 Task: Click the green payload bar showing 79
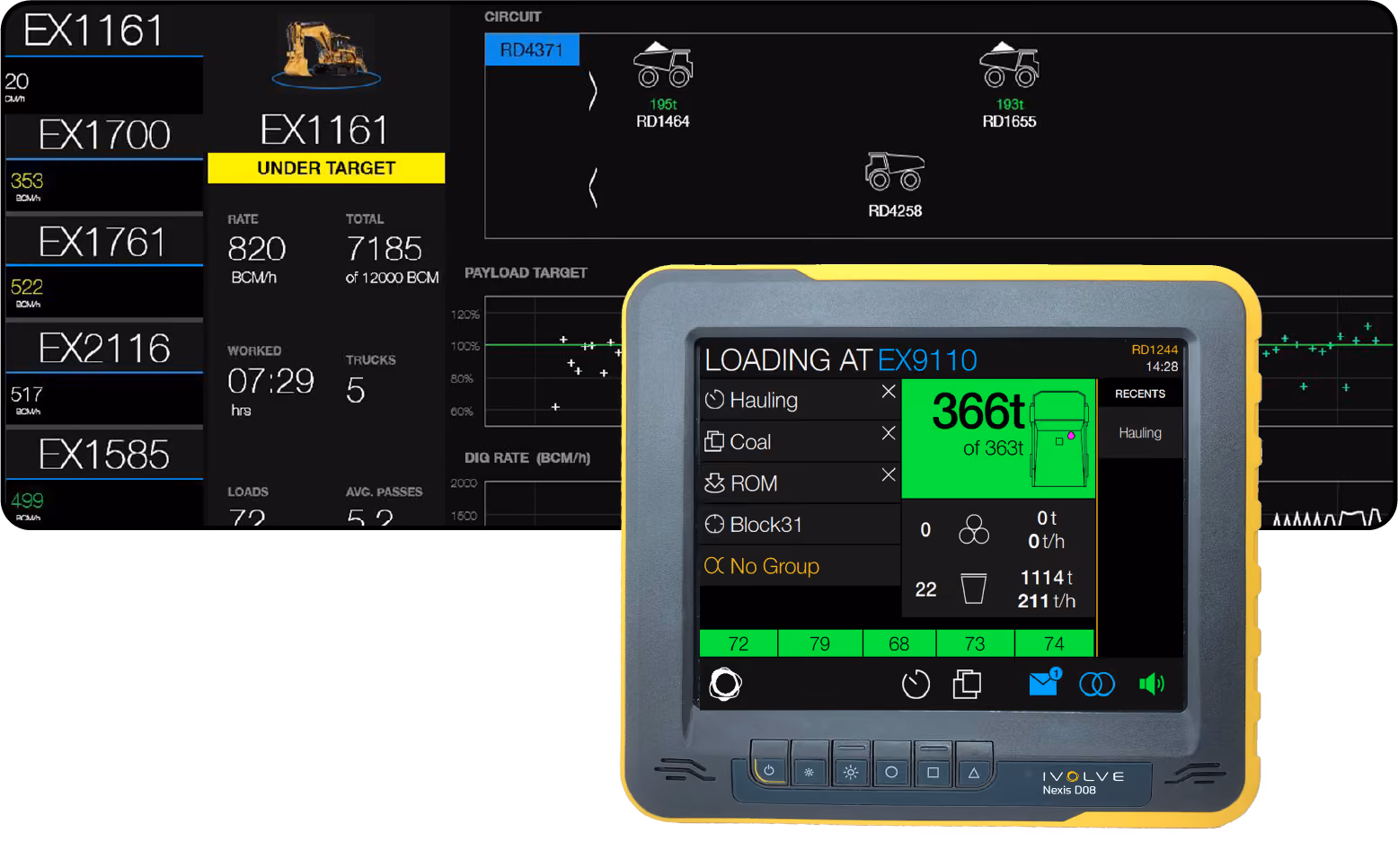[819, 643]
